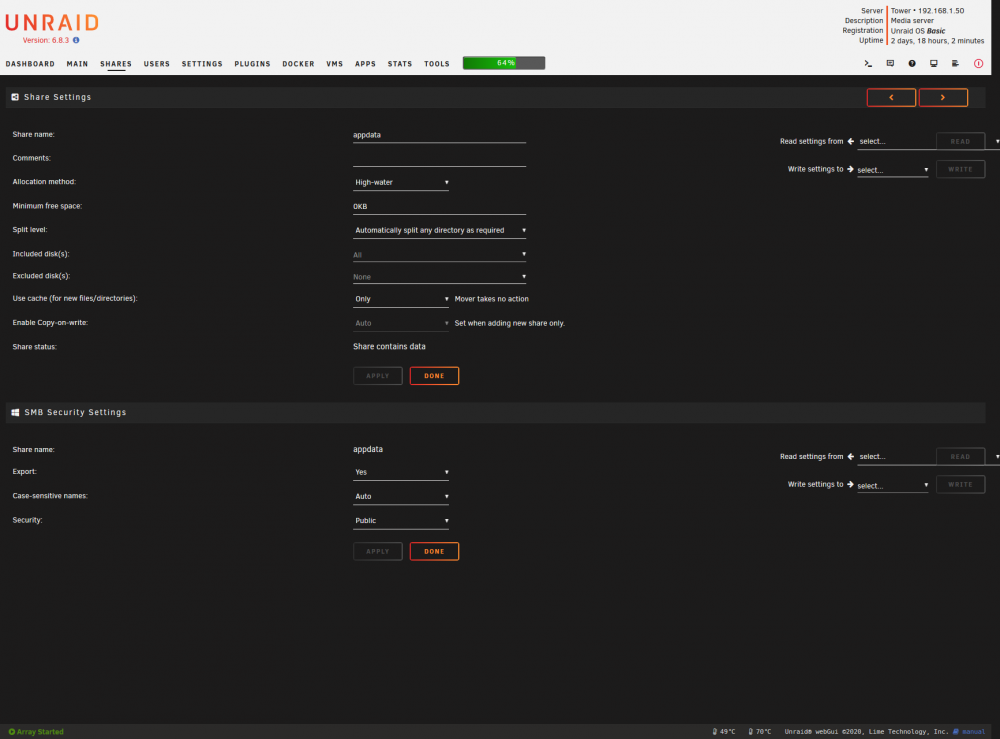Click the Windows icon beside SMB Security Settings
The width and height of the screenshot is (1000, 739).
click(x=15, y=413)
